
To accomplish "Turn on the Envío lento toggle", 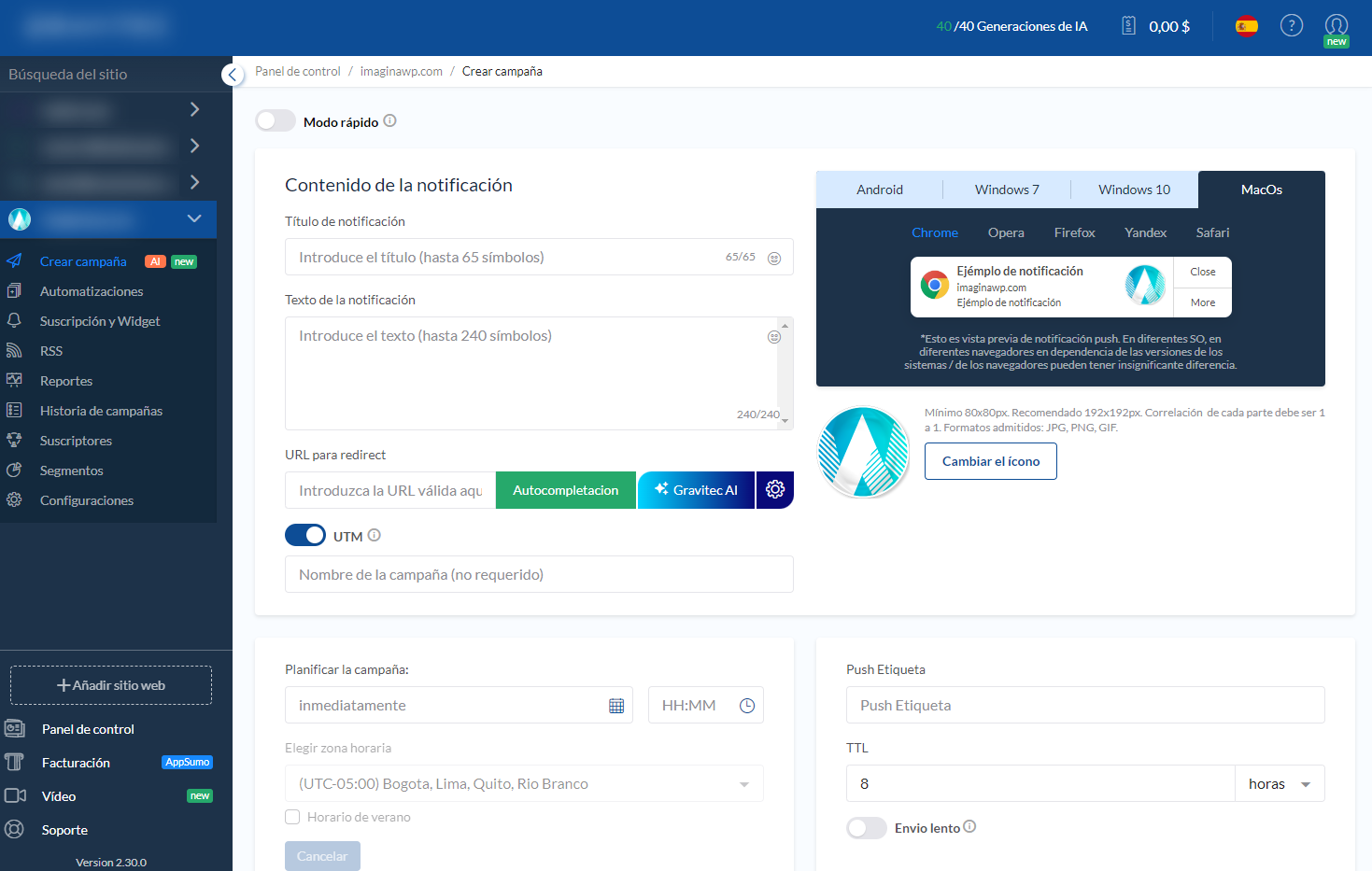I will pos(866,828).
